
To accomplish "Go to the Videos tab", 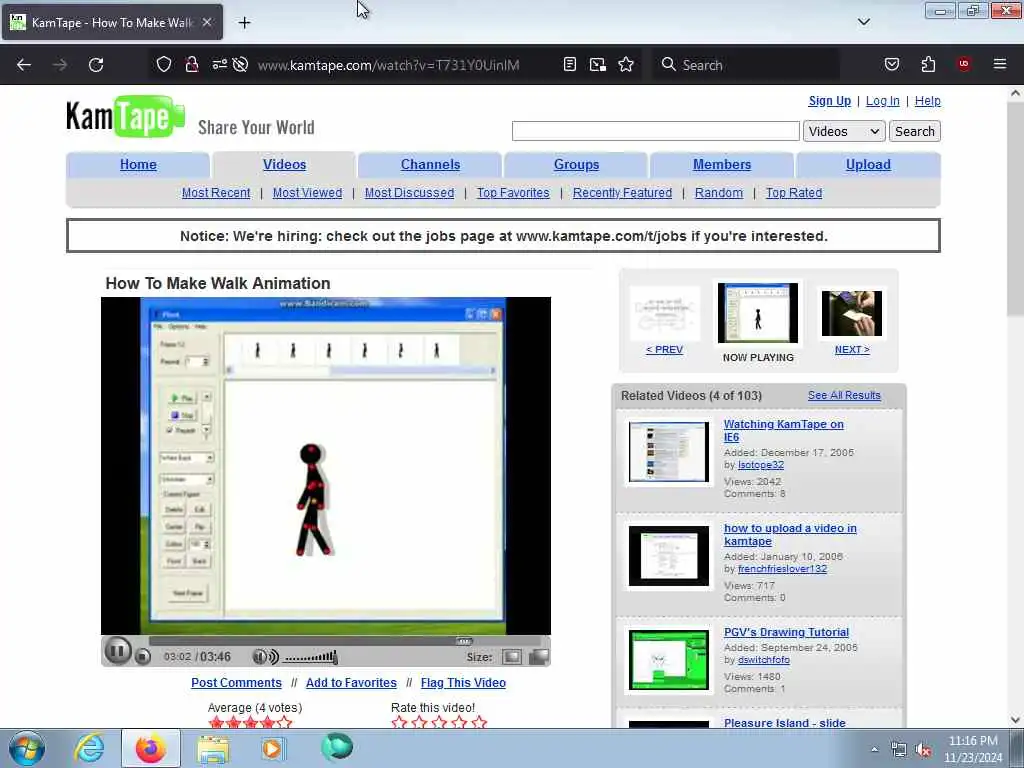I will tap(284, 165).
